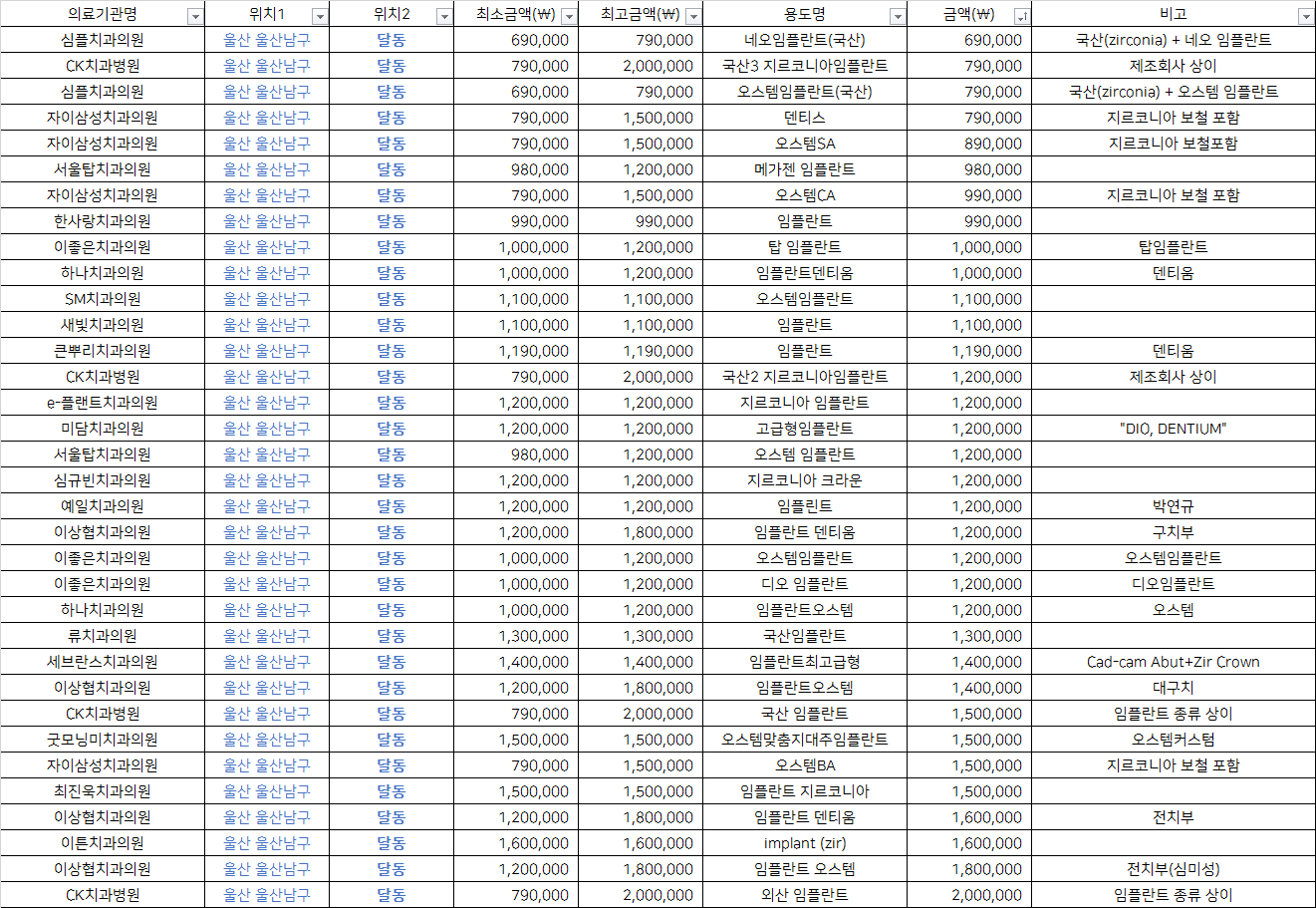The width and height of the screenshot is (1316, 908).
Task: Click the 굿모닝미치과의원 cell
Action: tap(103, 740)
